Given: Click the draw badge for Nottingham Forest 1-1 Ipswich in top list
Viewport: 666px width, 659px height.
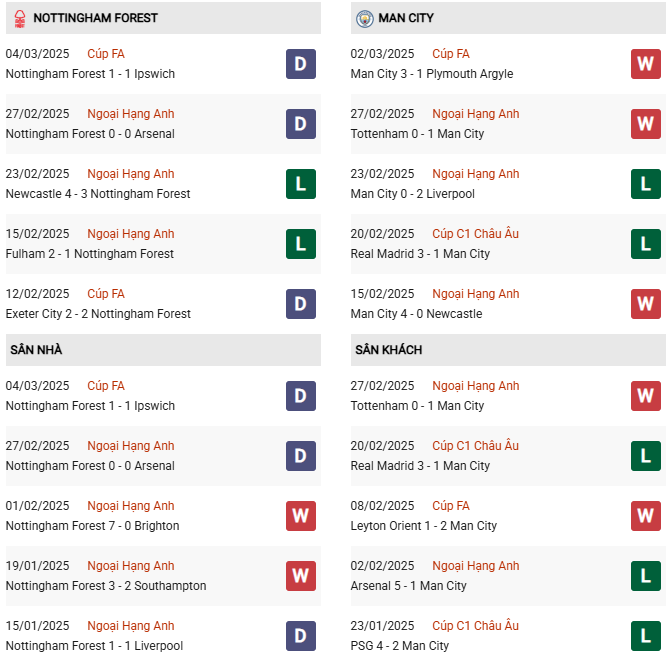Looking at the screenshot, I should 300,64.
